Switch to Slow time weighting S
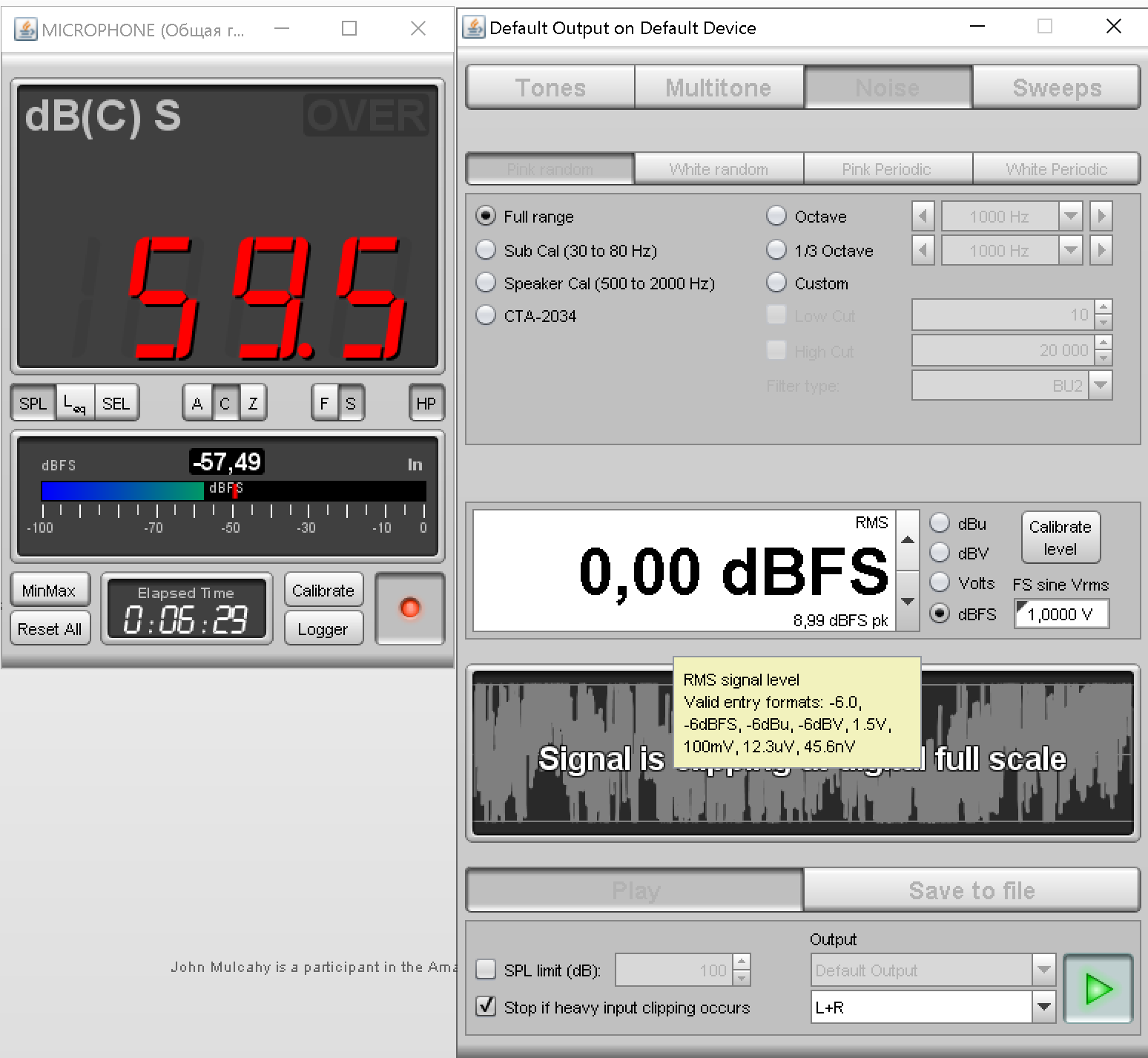Screen dimensions: 1148x1058 coord(351,404)
